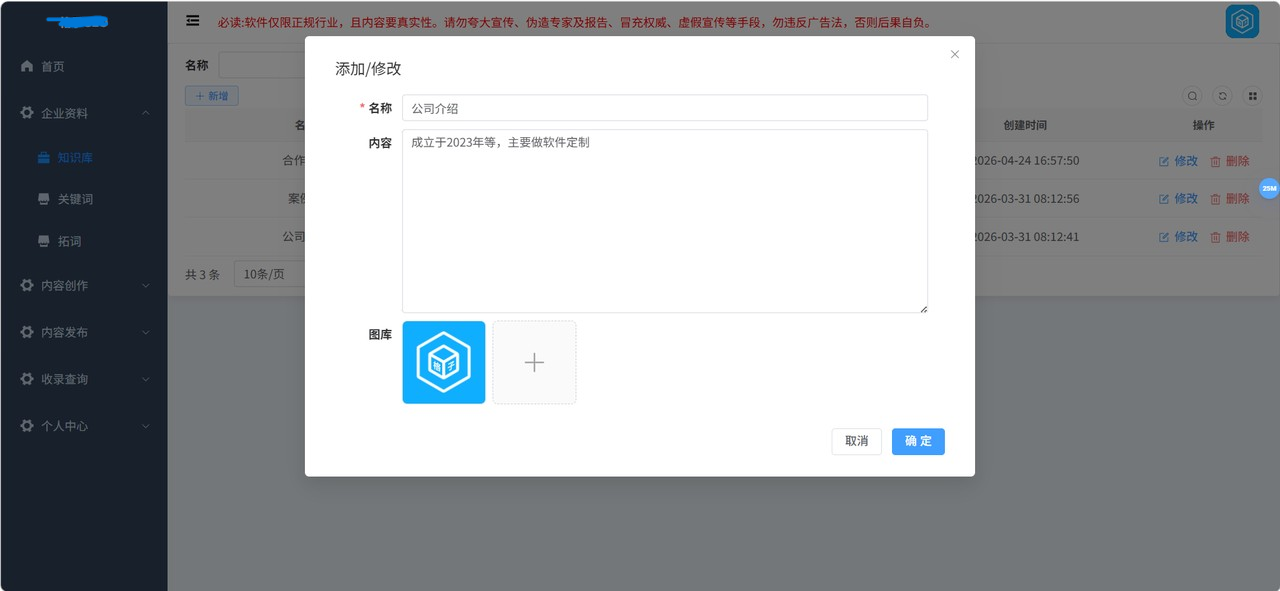Click the textarea resize handle corner

[923, 308]
